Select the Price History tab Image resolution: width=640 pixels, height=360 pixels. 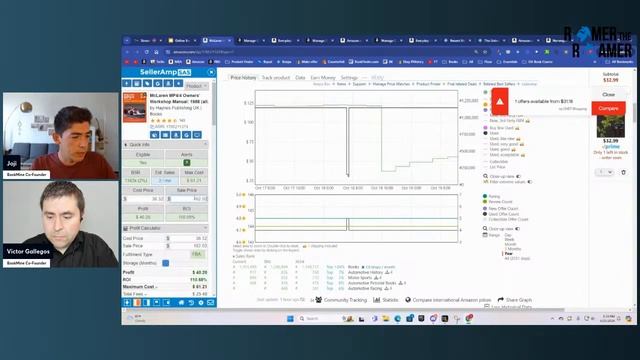(x=243, y=78)
